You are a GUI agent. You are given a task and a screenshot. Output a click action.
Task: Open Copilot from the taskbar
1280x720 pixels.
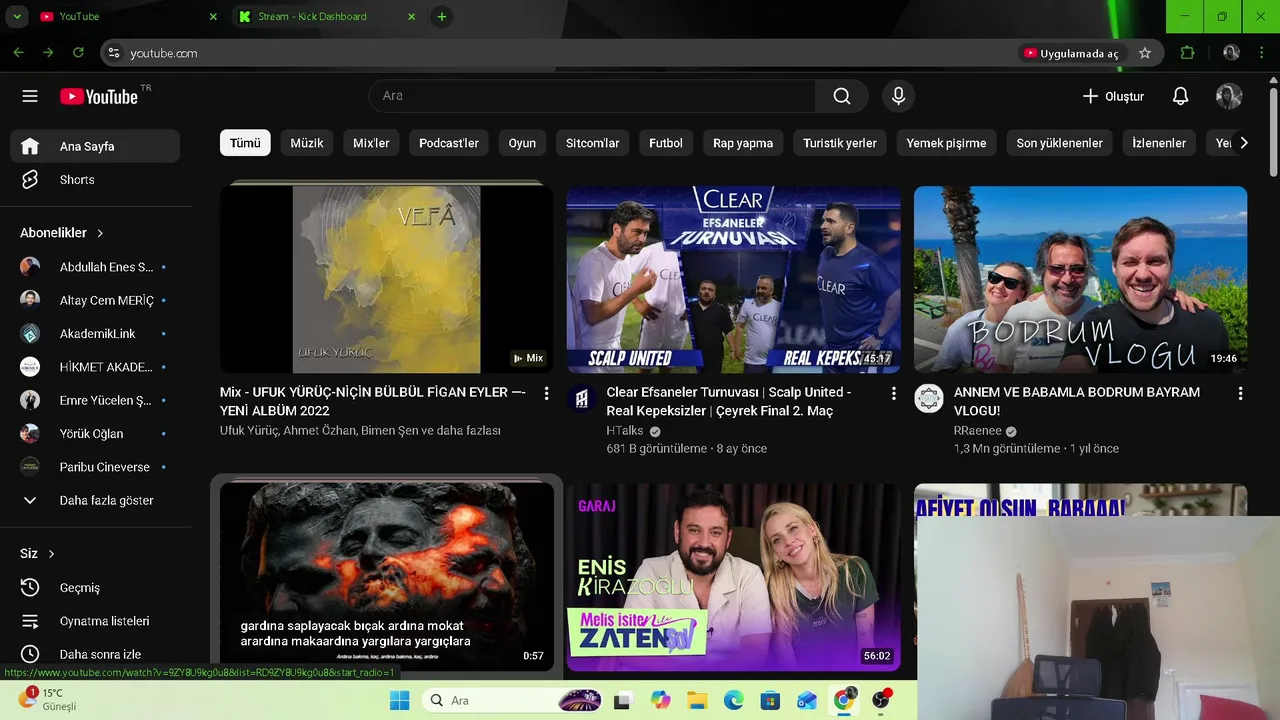pos(660,700)
